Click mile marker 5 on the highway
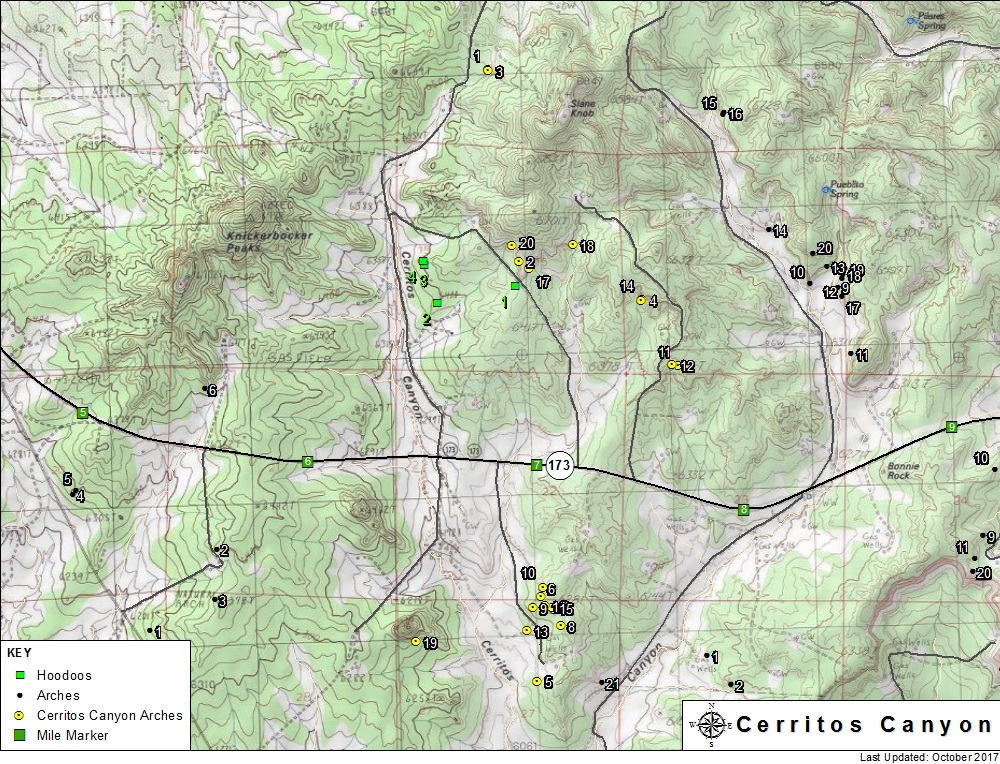The height and width of the screenshot is (764, 1000). 83,412
